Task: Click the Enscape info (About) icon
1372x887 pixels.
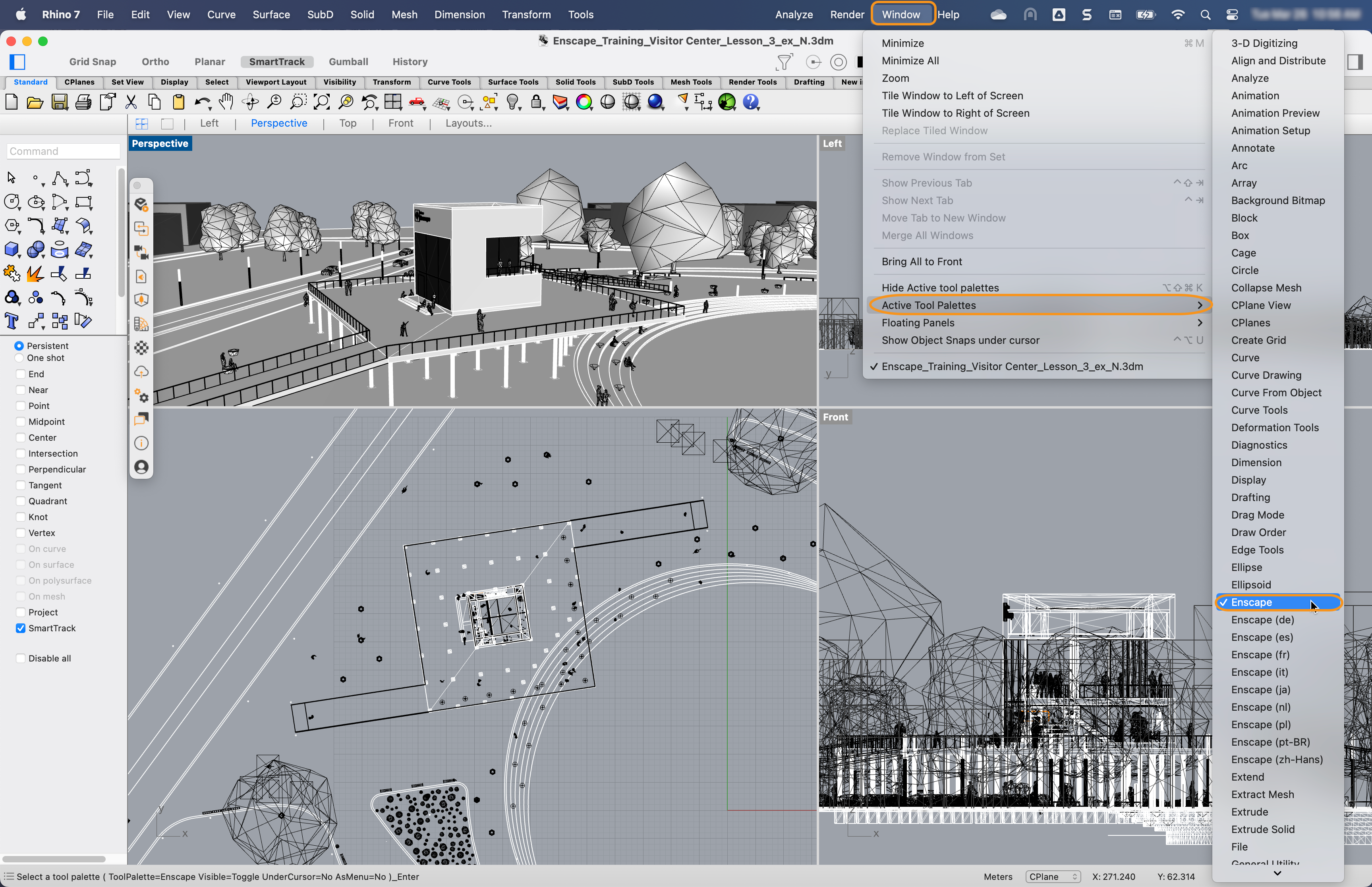Action: pos(141,443)
